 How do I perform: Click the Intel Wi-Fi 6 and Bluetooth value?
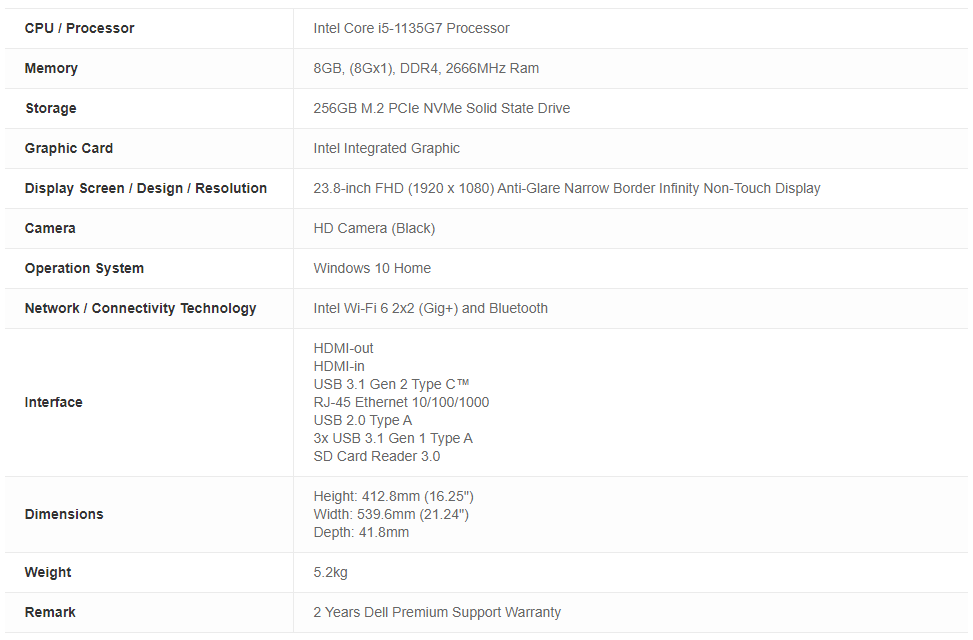point(430,308)
